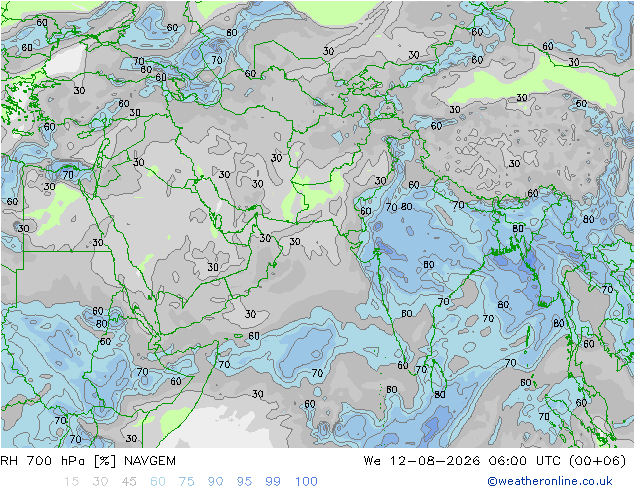Click the We 12-08-2026 06:00 UTC timestamp
The image size is (634, 490).
tap(495, 461)
